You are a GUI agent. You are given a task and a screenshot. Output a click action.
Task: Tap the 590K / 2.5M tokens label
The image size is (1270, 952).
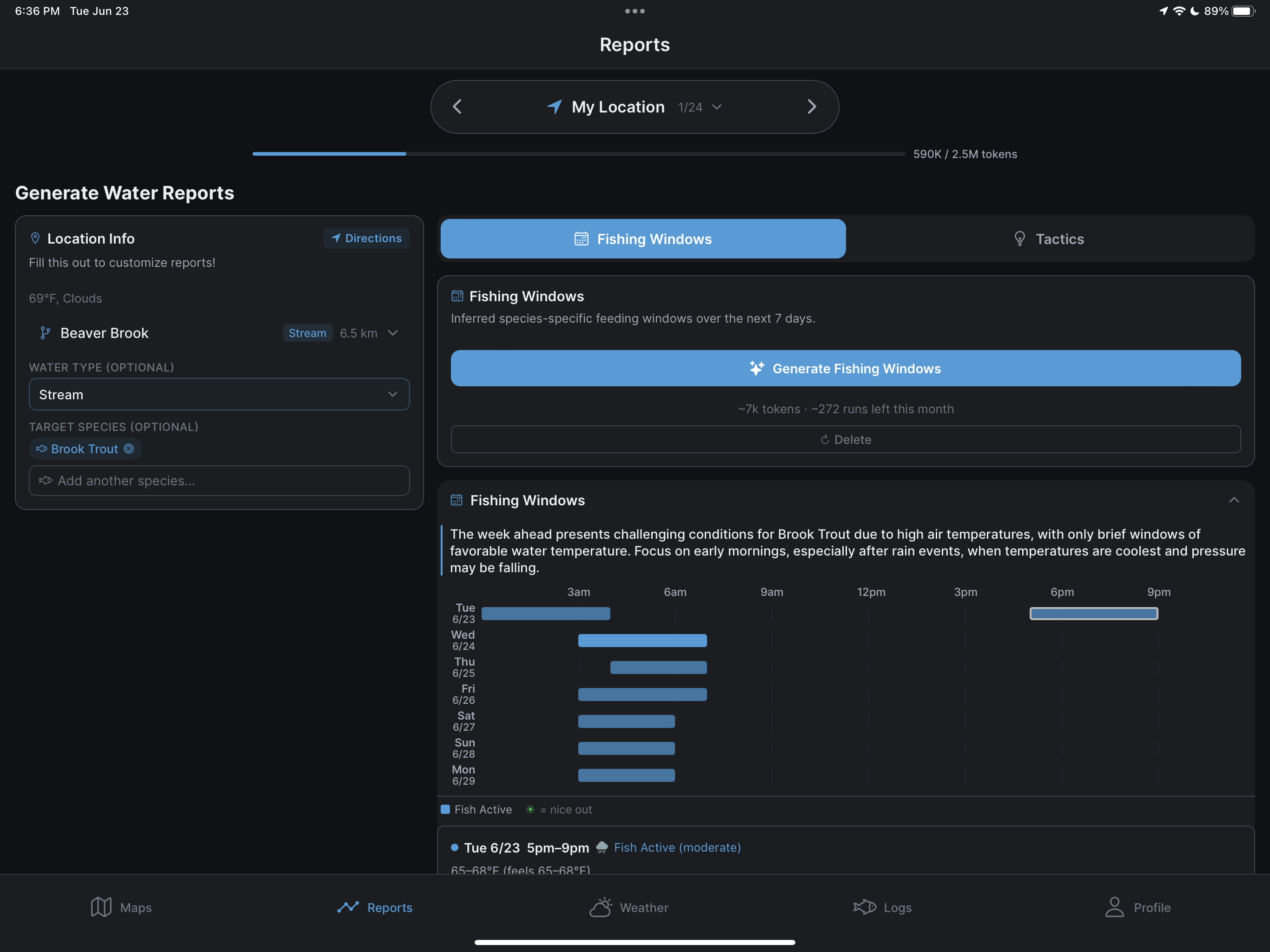pos(965,154)
